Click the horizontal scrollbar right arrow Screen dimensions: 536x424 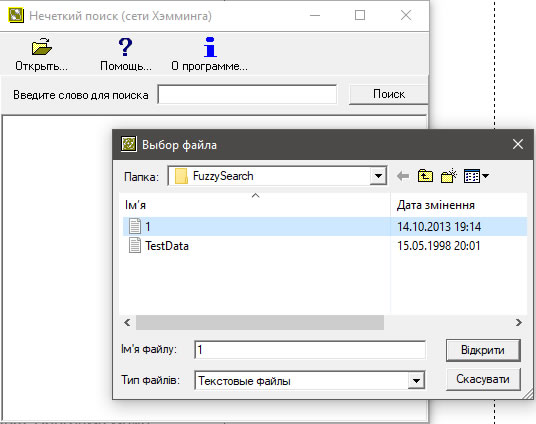(x=519, y=322)
